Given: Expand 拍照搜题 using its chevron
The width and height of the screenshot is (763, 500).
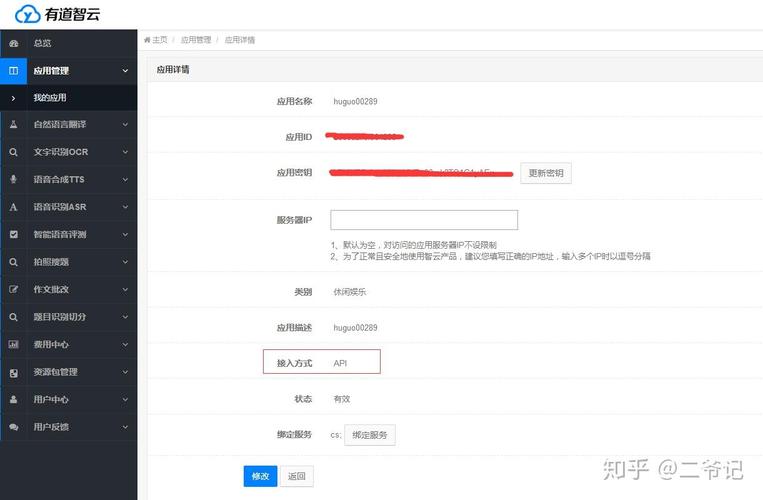Looking at the screenshot, I should coord(125,262).
